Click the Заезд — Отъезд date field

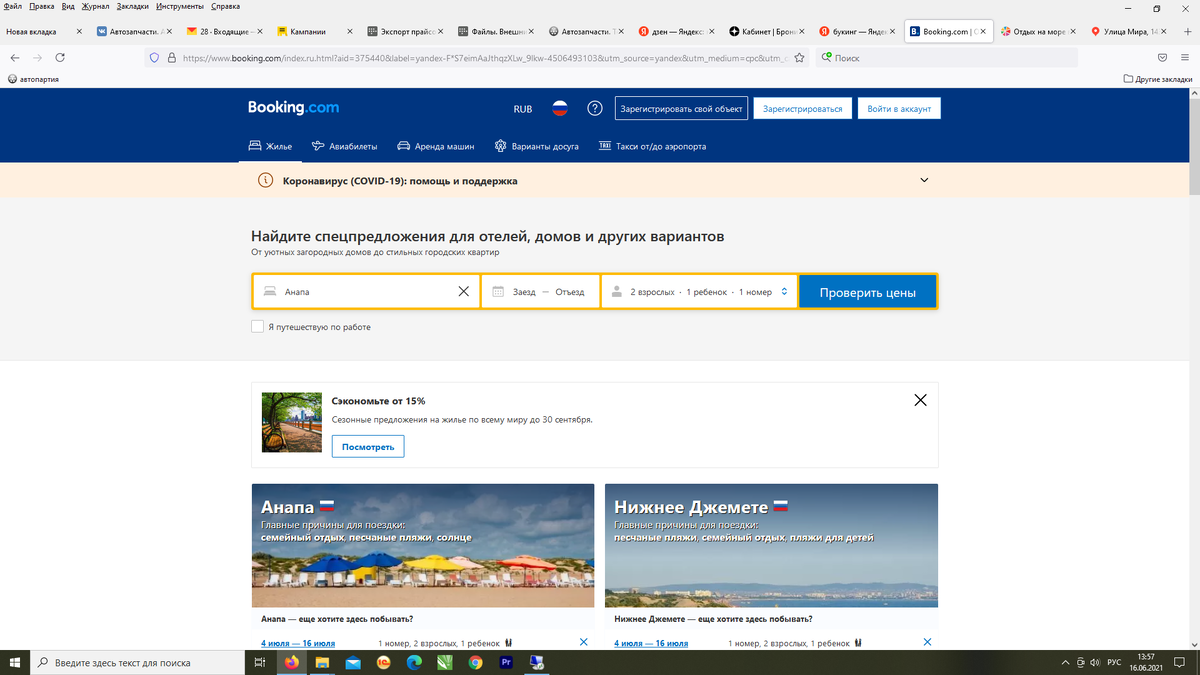[x=540, y=292]
